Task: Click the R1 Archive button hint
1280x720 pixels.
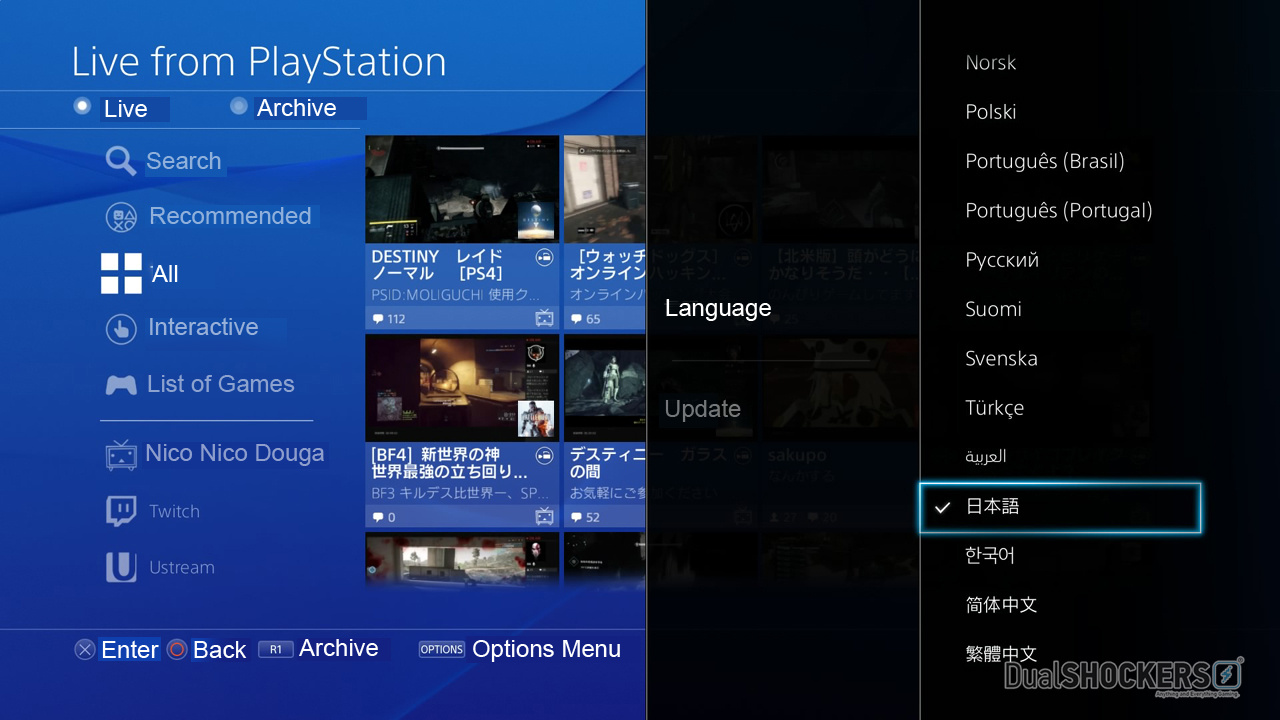Action: [x=318, y=648]
